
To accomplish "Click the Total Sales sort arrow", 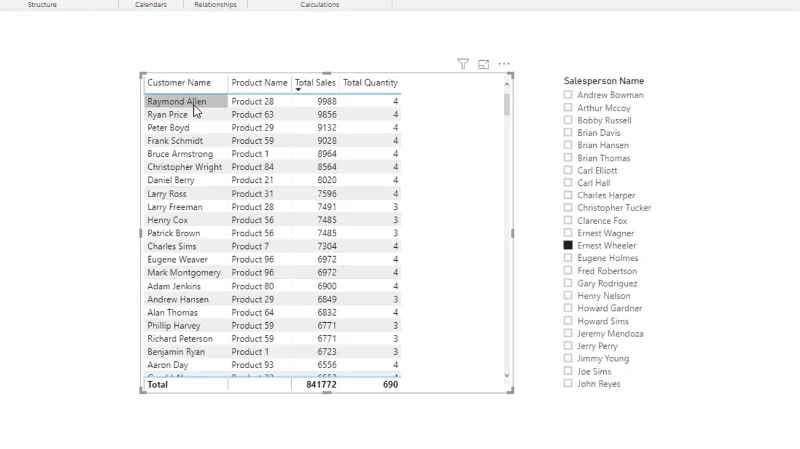I will [298, 90].
